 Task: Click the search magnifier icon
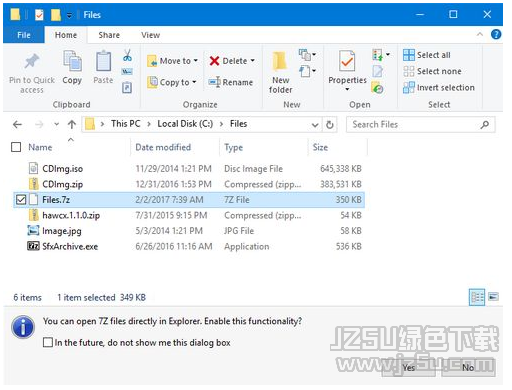click(x=485, y=125)
